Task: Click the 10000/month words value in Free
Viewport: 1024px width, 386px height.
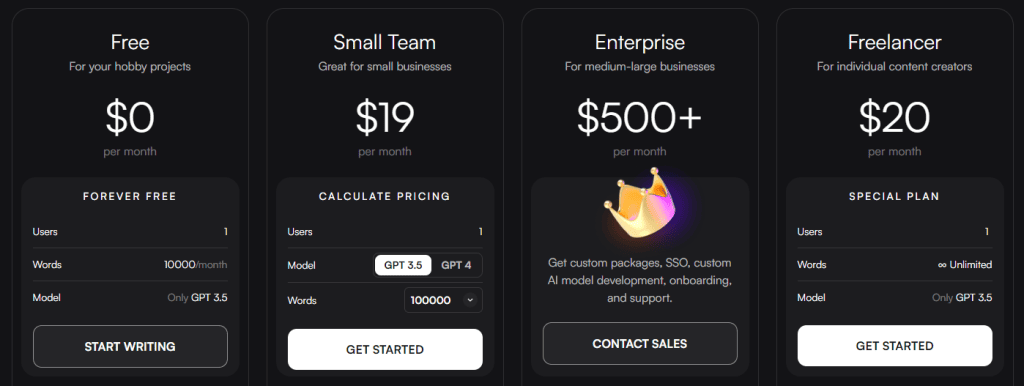Action: (x=195, y=265)
